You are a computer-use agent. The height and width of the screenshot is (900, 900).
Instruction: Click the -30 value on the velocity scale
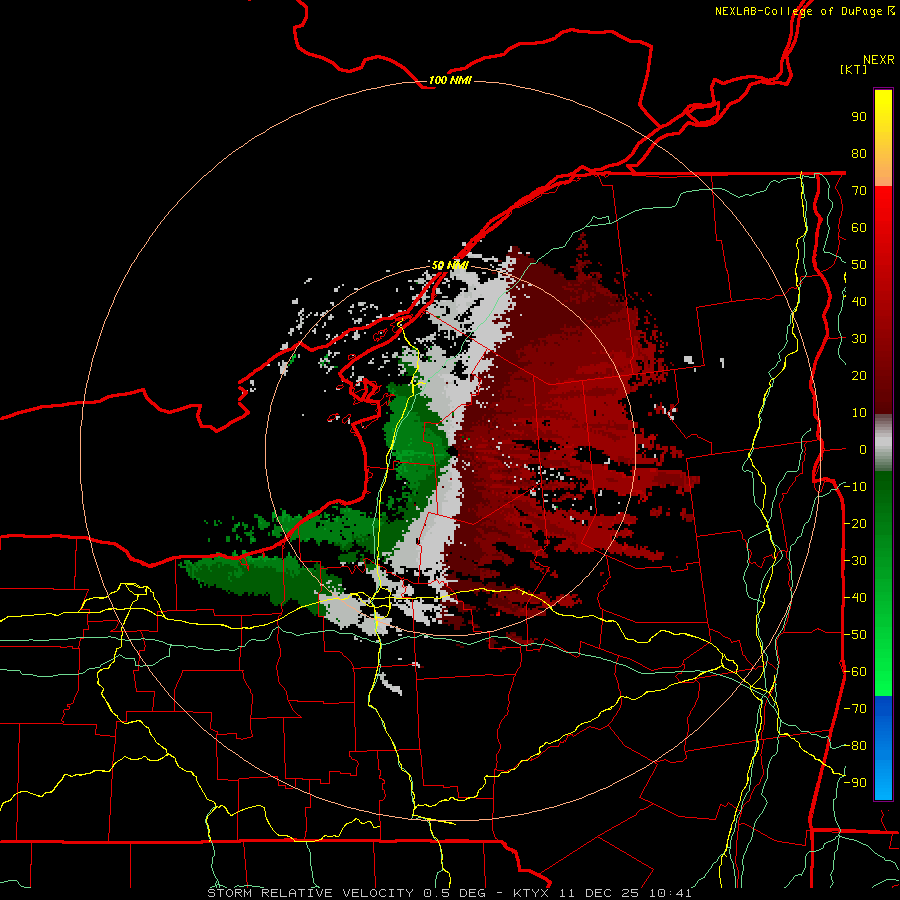coord(855,561)
